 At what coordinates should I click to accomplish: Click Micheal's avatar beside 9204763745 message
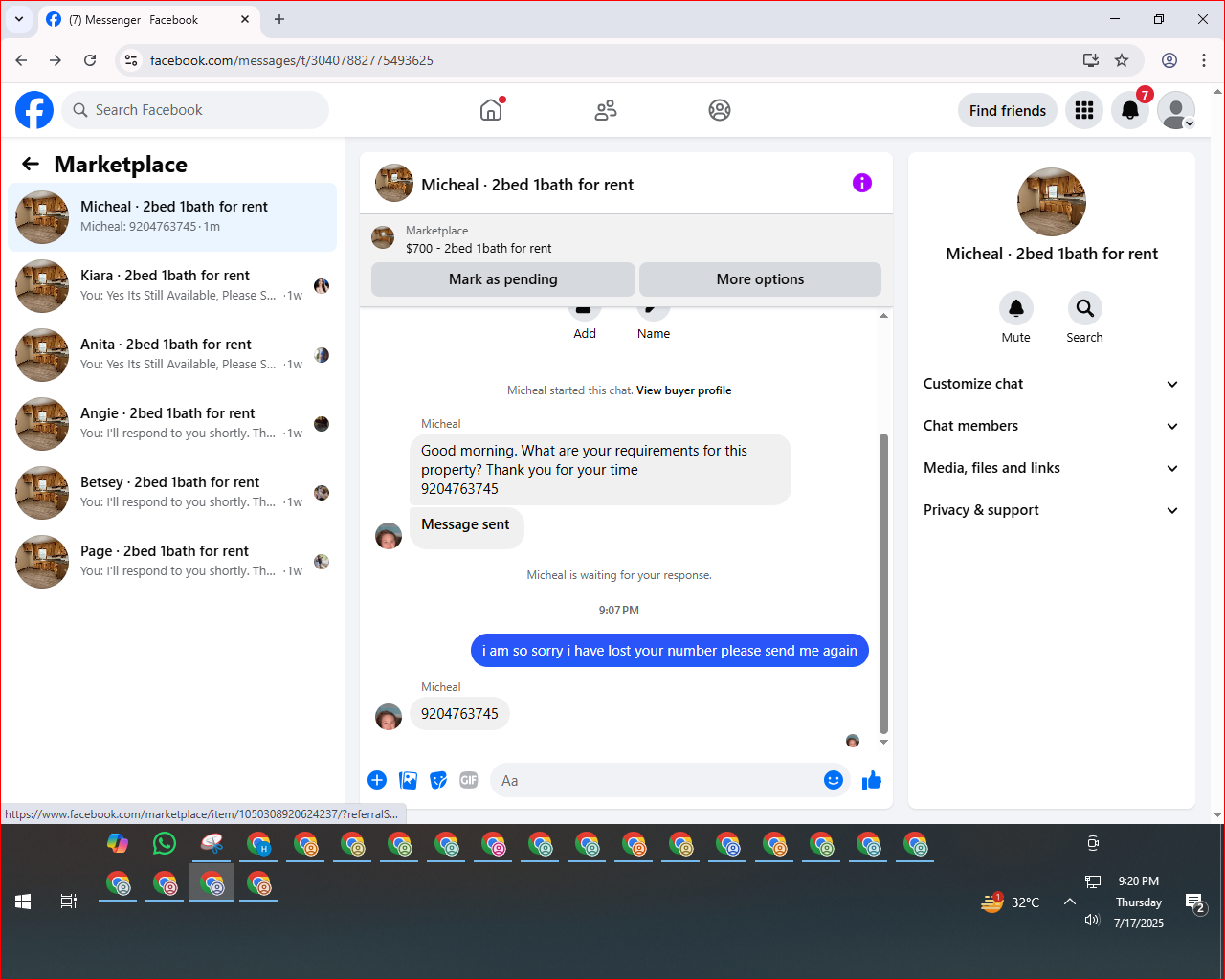point(389,716)
